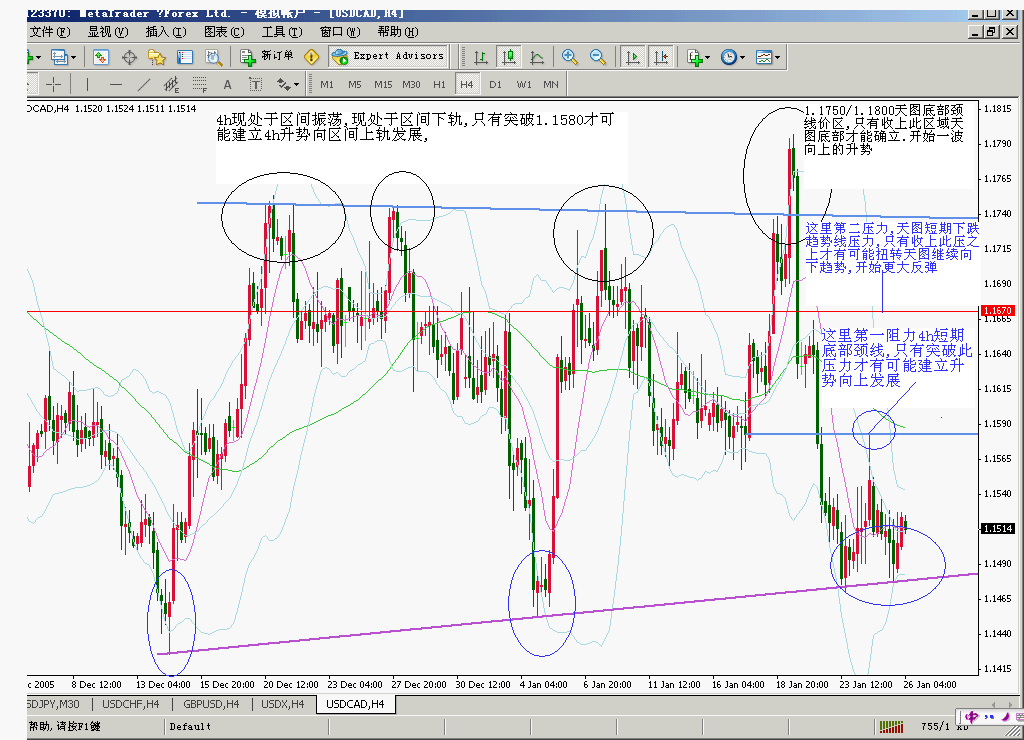Switch to line chart display
The image size is (1024, 740).
click(537, 57)
